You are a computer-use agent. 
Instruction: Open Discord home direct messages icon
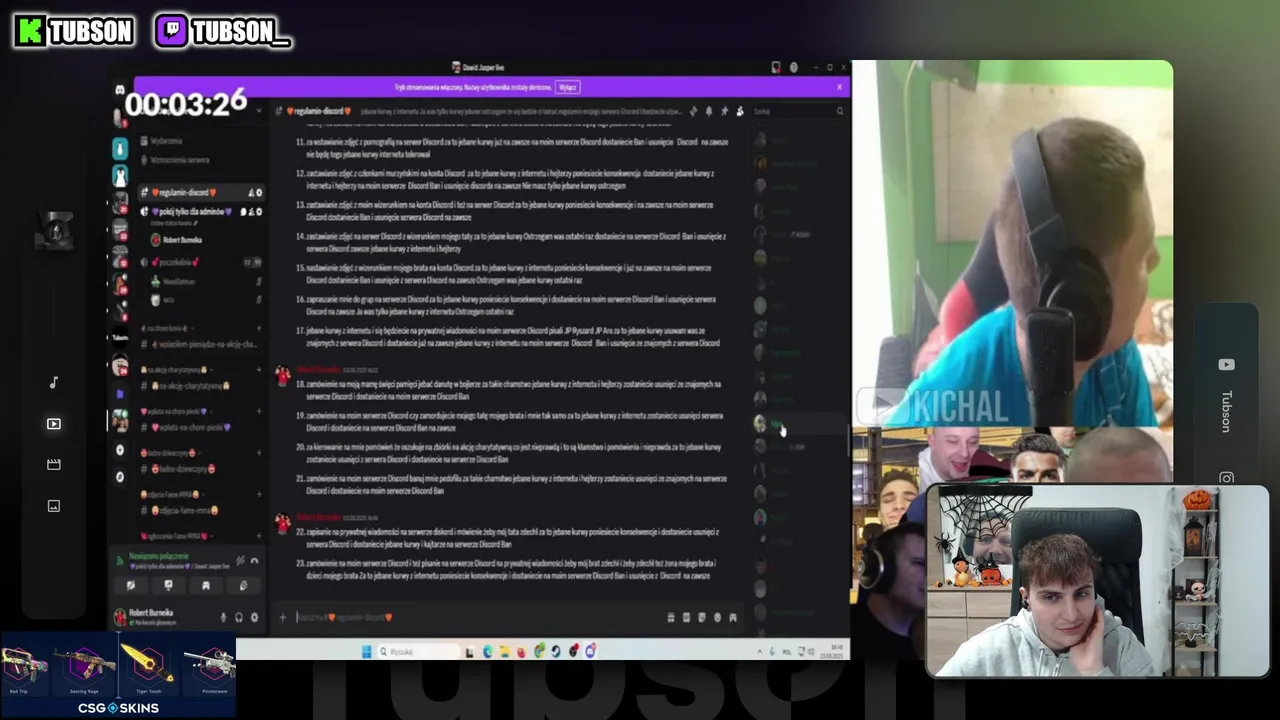[120, 89]
